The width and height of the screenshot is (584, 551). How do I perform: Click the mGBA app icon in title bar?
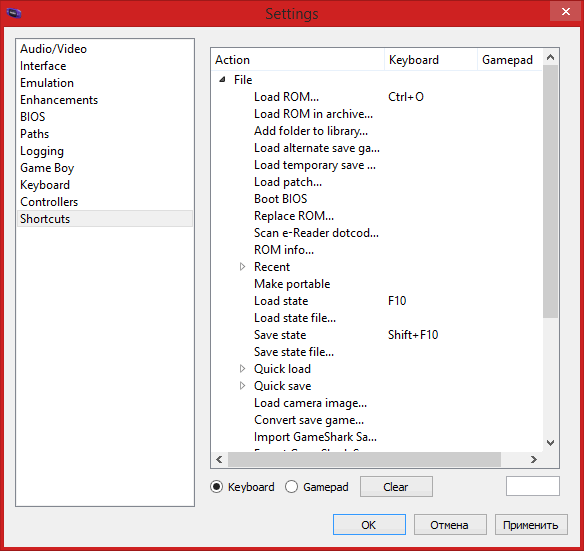(14, 13)
